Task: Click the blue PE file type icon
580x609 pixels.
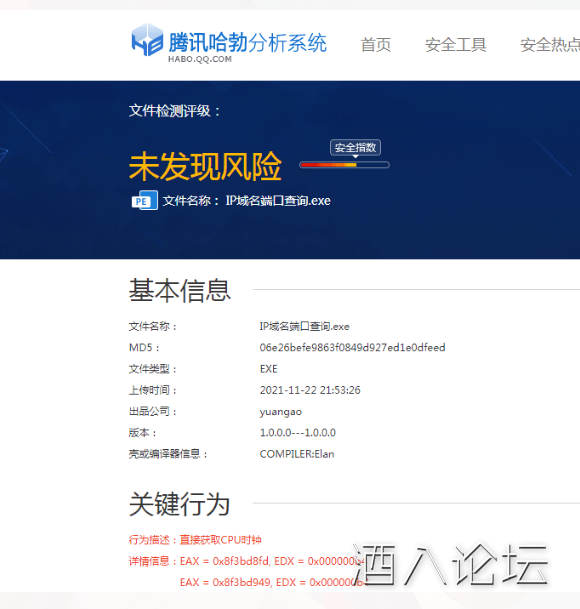Action: click(x=145, y=200)
